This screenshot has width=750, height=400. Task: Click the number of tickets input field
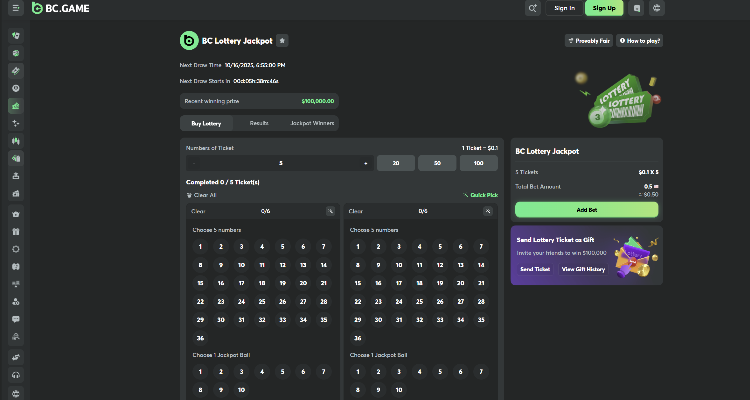coord(280,163)
